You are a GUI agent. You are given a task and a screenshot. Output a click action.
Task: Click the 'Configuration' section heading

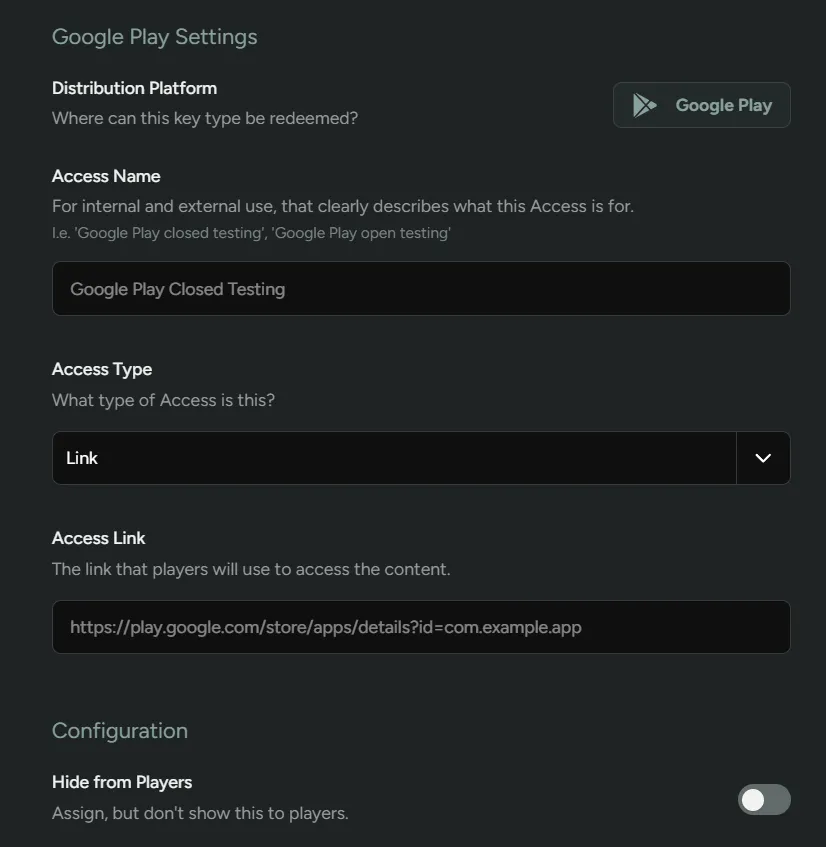click(x=120, y=730)
